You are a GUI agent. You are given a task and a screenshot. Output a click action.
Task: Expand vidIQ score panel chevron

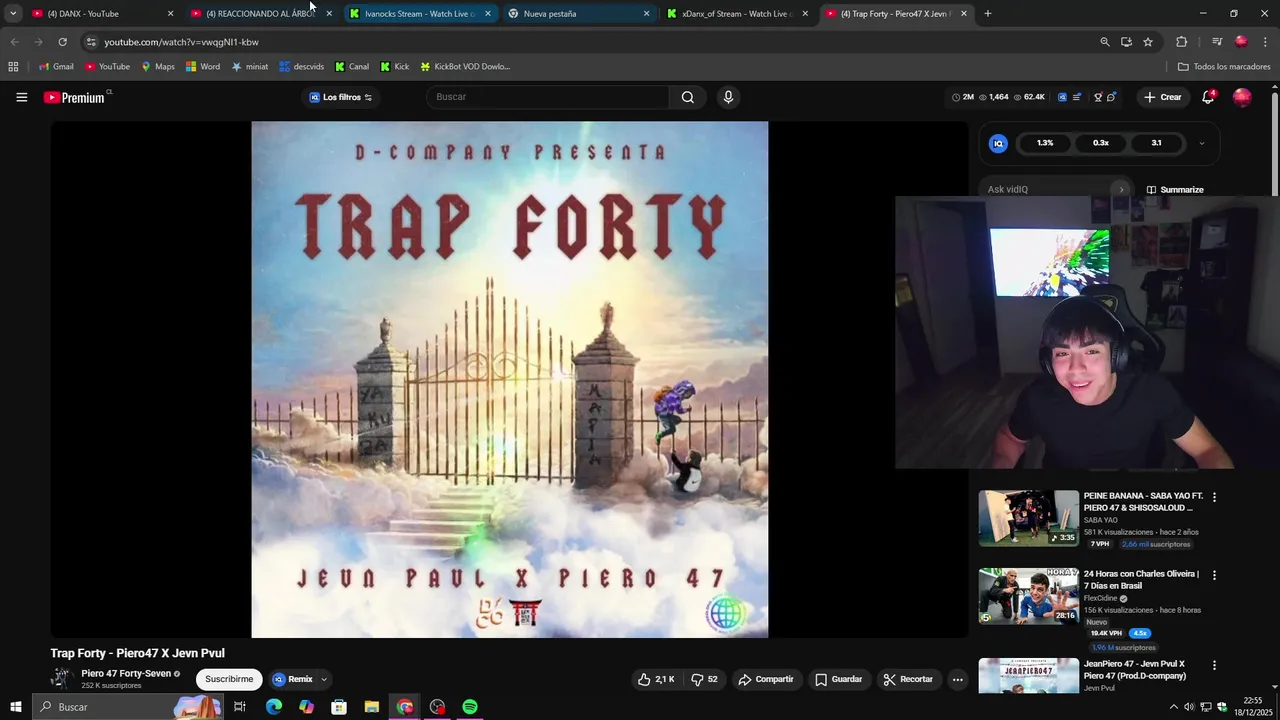pos(1202,143)
